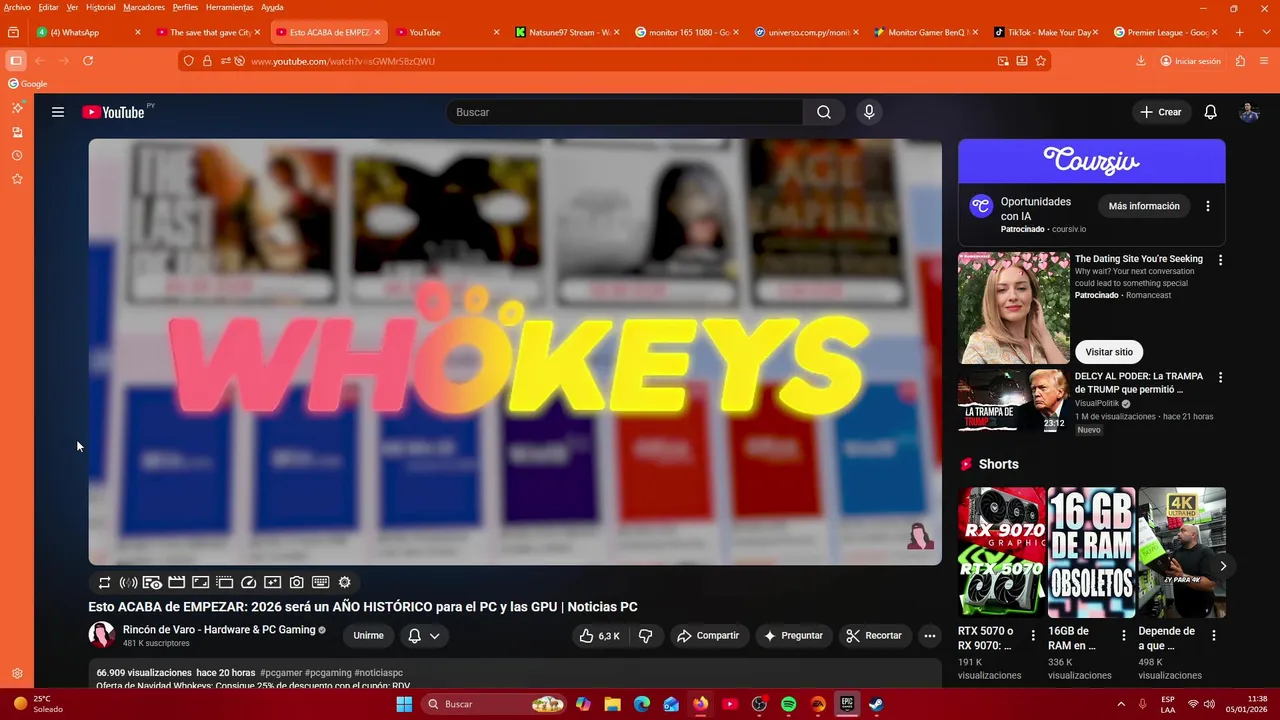Open the Windows Start menu
The width and height of the screenshot is (1280, 720).
[404, 704]
